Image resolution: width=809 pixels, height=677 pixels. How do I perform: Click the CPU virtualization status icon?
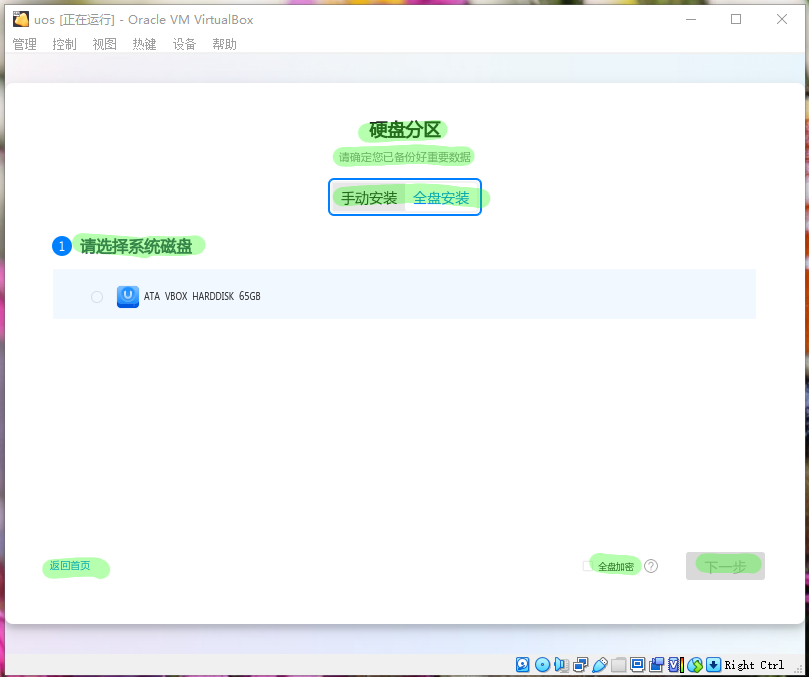(x=675, y=665)
